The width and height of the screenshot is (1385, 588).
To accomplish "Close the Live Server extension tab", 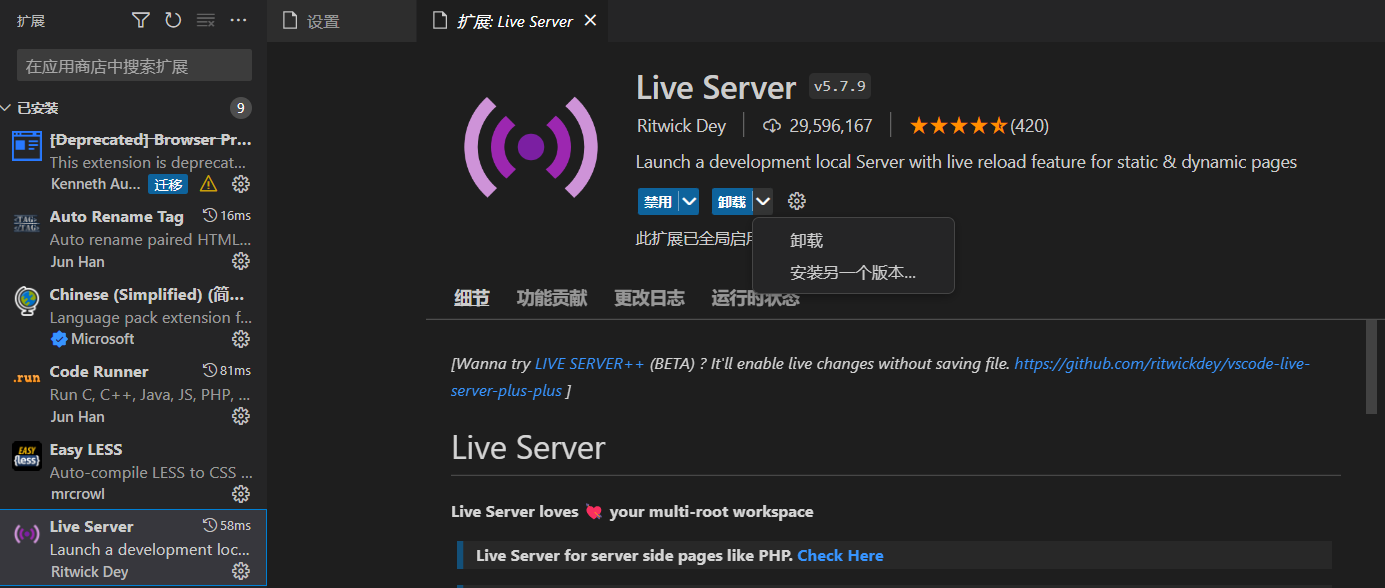I will point(590,21).
